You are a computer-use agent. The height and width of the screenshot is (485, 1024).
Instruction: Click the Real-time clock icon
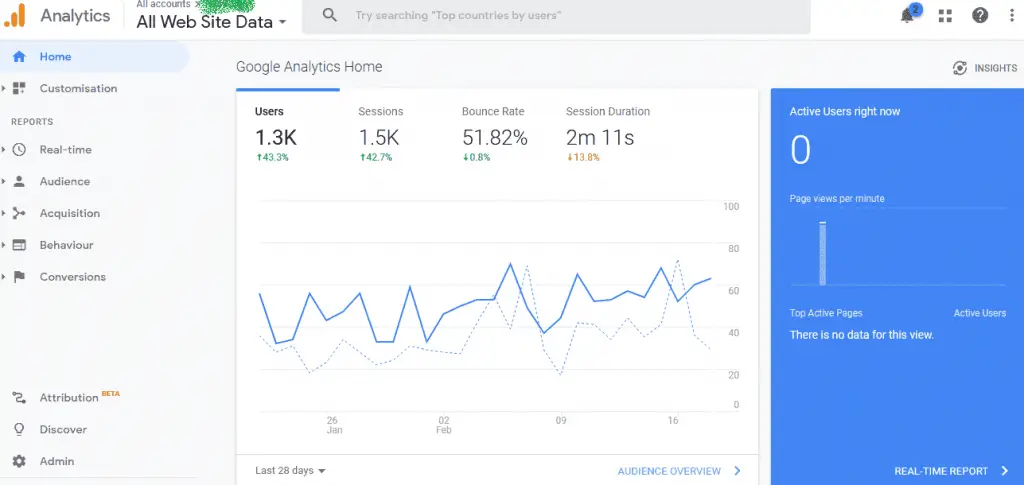[x=19, y=149]
